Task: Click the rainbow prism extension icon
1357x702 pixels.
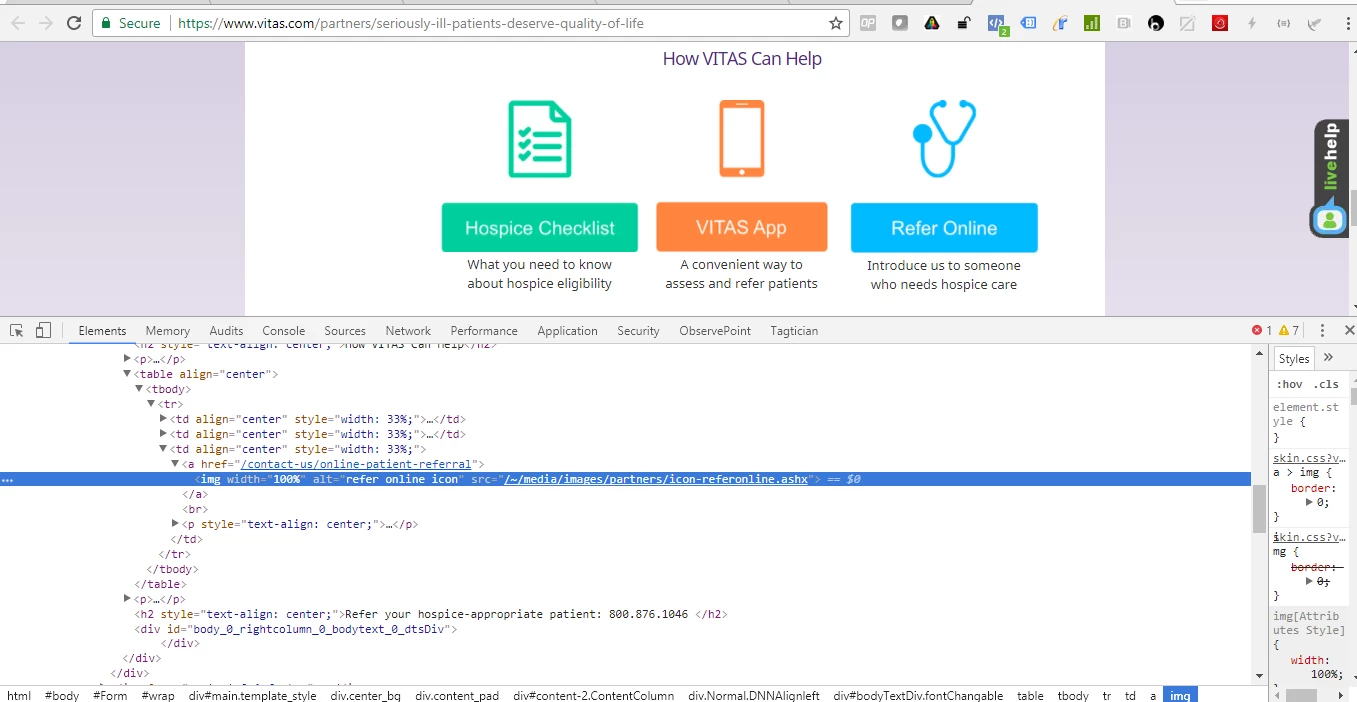Action: [932, 23]
